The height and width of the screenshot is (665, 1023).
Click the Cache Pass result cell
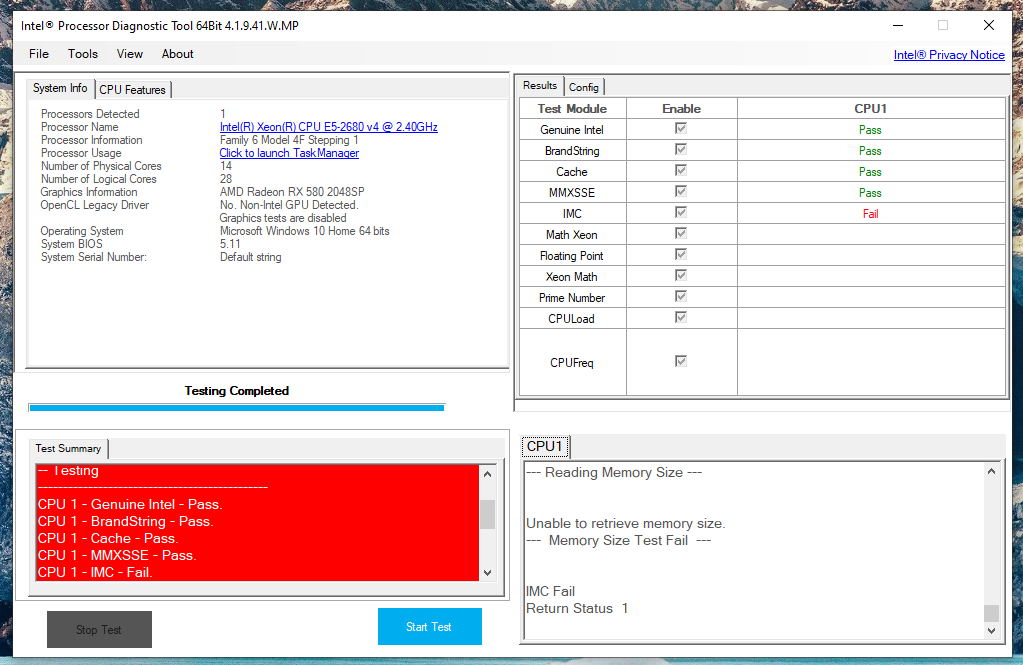870,172
